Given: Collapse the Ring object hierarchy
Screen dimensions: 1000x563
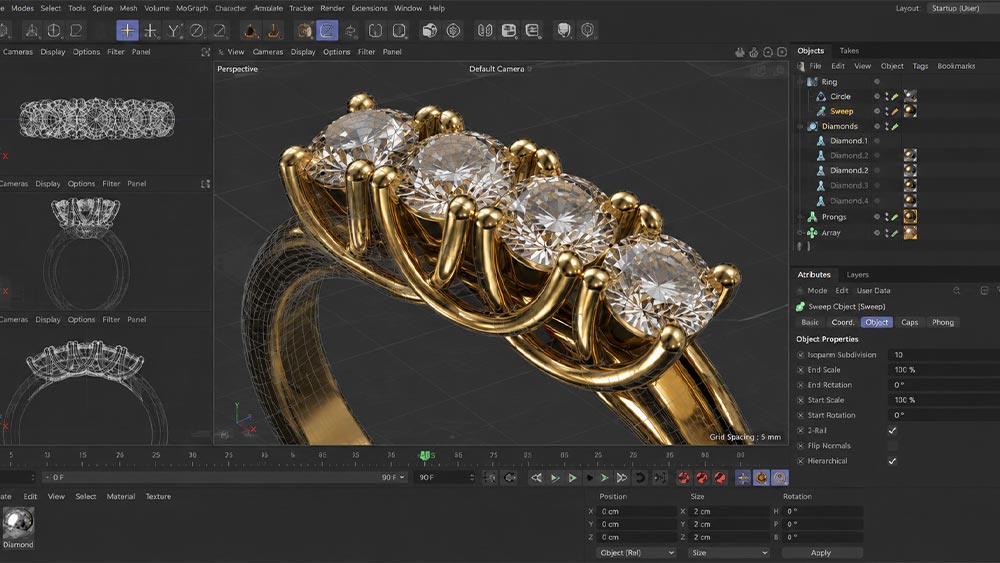Looking at the screenshot, I should pyautogui.click(x=800, y=82).
